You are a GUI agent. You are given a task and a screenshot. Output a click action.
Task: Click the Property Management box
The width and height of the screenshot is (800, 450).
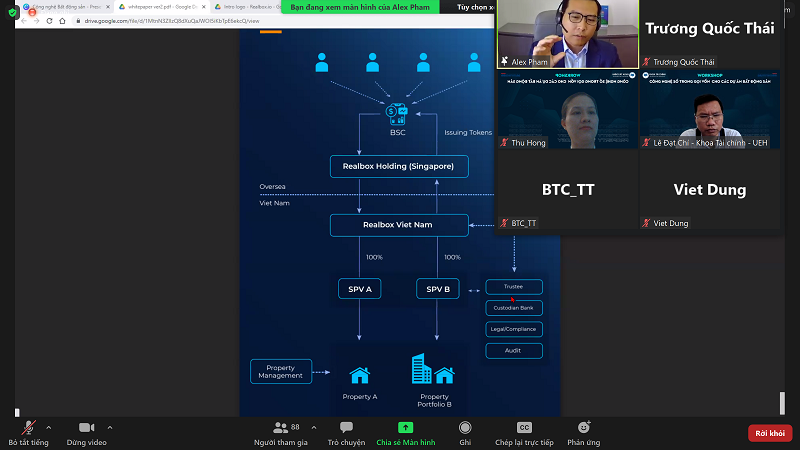(x=281, y=371)
